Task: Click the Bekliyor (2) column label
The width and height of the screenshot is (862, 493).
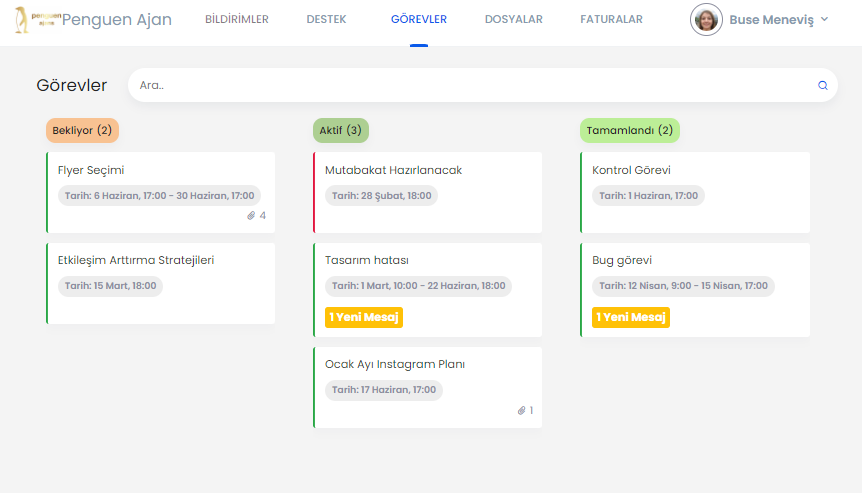Action: click(x=82, y=130)
